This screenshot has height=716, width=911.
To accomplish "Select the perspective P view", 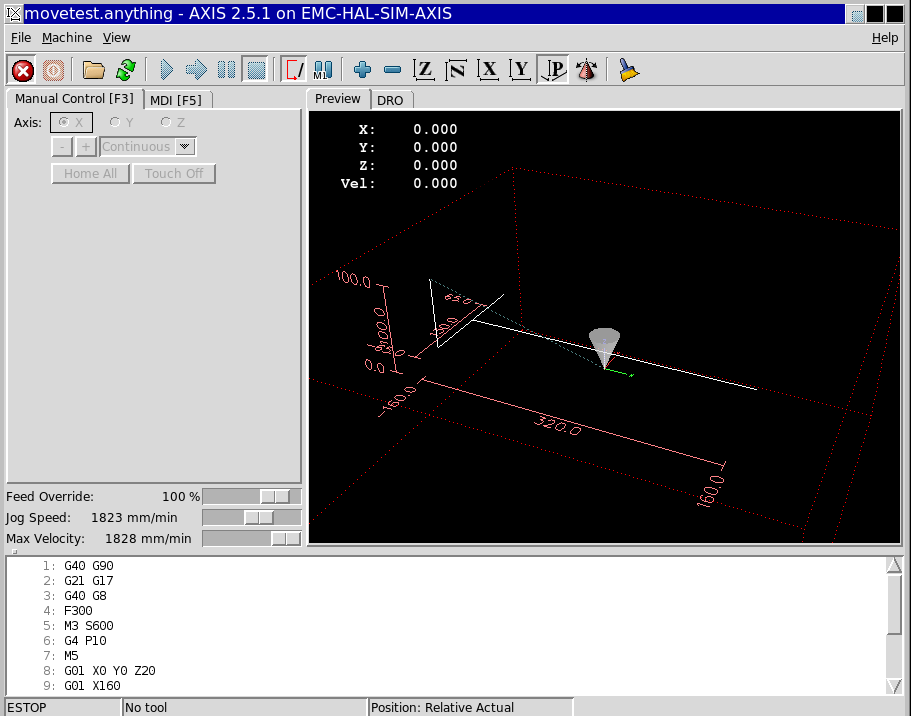I will pyautogui.click(x=553, y=70).
